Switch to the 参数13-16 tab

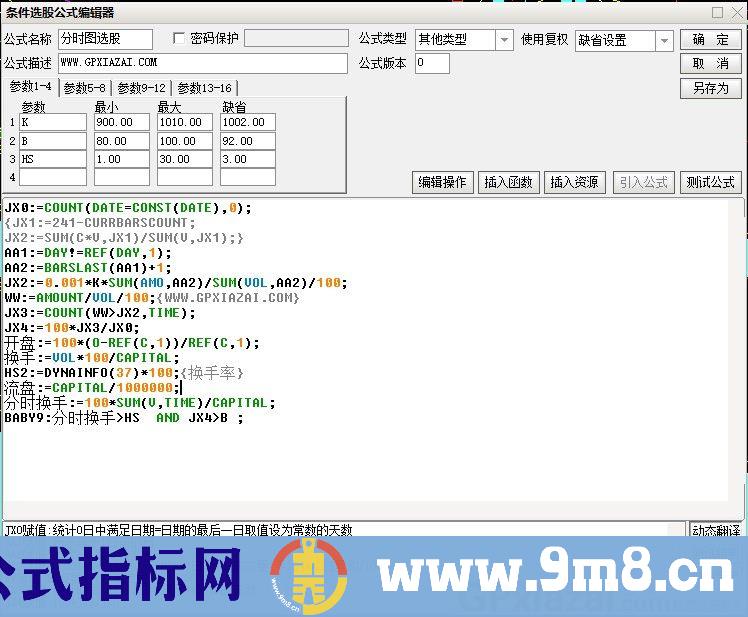[x=204, y=88]
